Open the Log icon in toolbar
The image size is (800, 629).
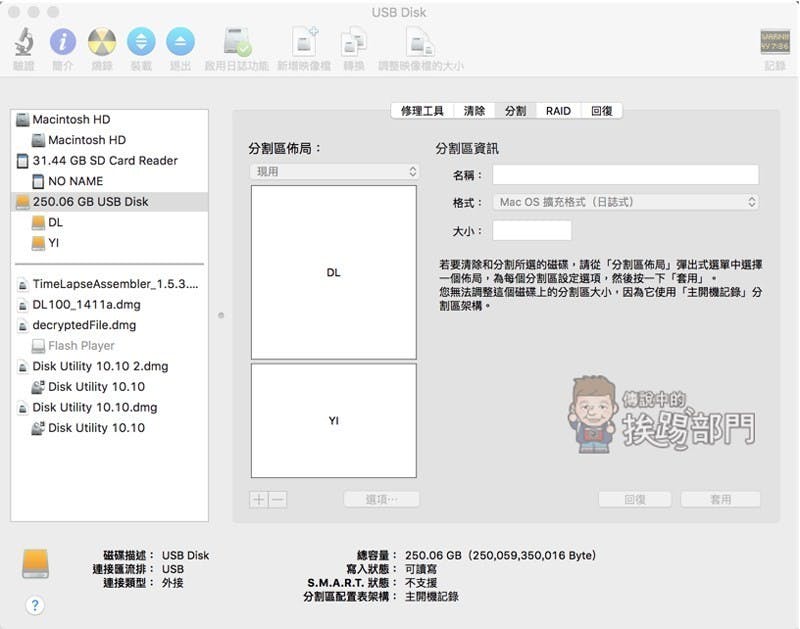pyautogui.click(x=774, y=42)
